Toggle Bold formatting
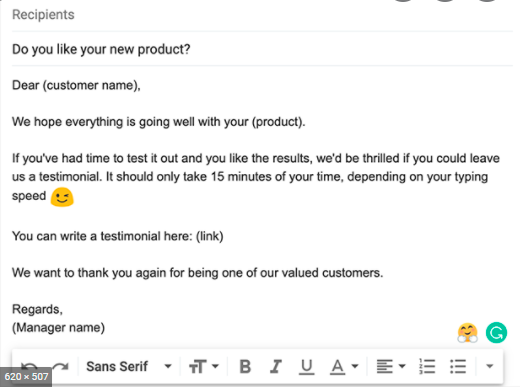The width and height of the screenshot is (520, 387). (245, 366)
